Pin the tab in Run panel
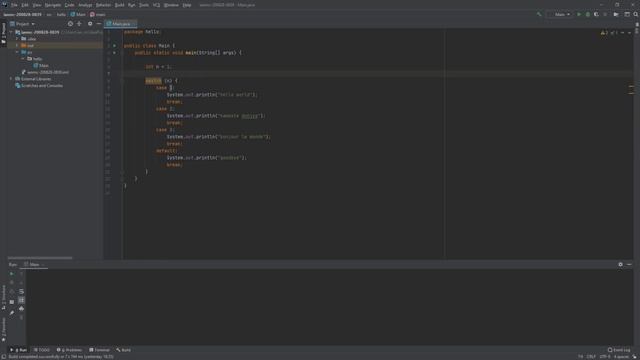The width and height of the screenshot is (640, 360). coord(11,313)
